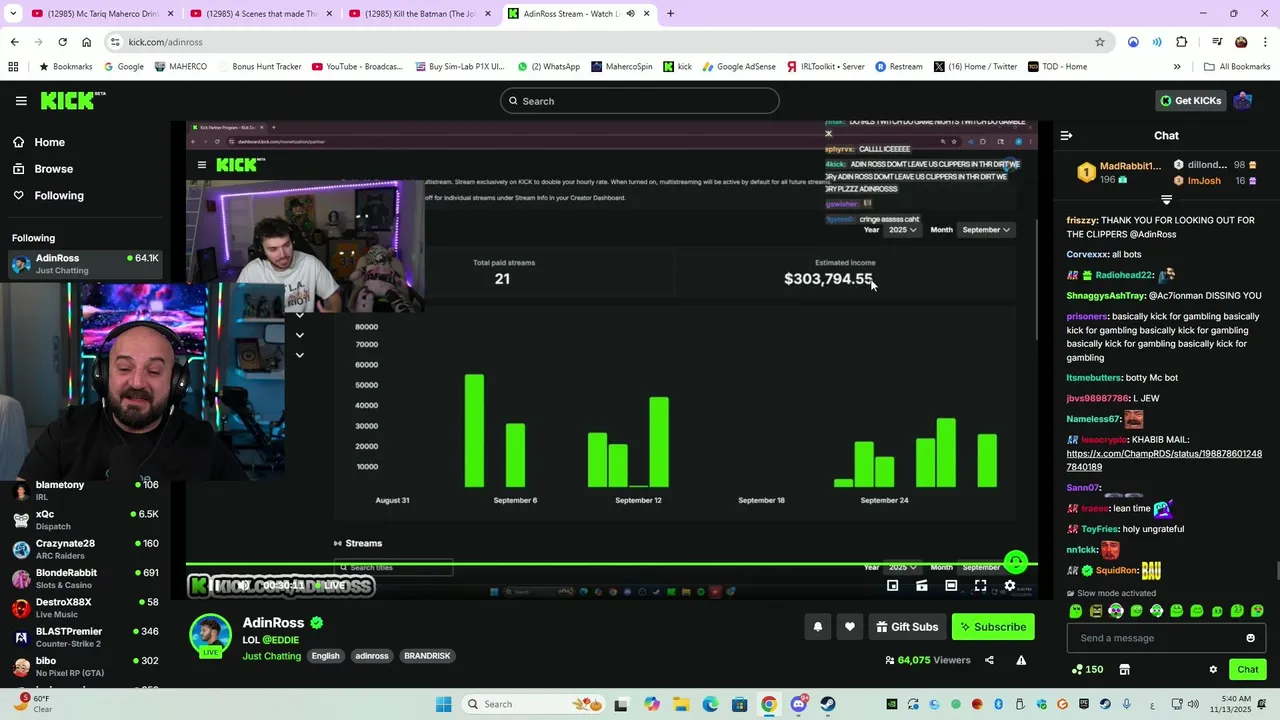Open Chrome browser home page
This screenshot has width=1280, height=720.
pos(86,42)
